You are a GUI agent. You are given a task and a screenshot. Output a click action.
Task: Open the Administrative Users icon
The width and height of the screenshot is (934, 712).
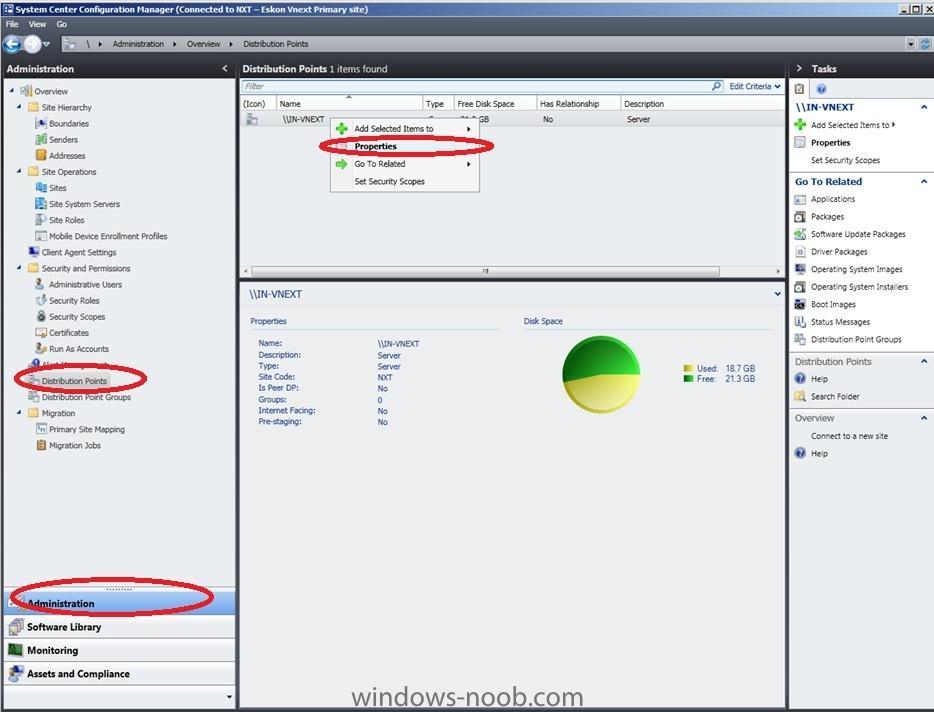click(41, 284)
